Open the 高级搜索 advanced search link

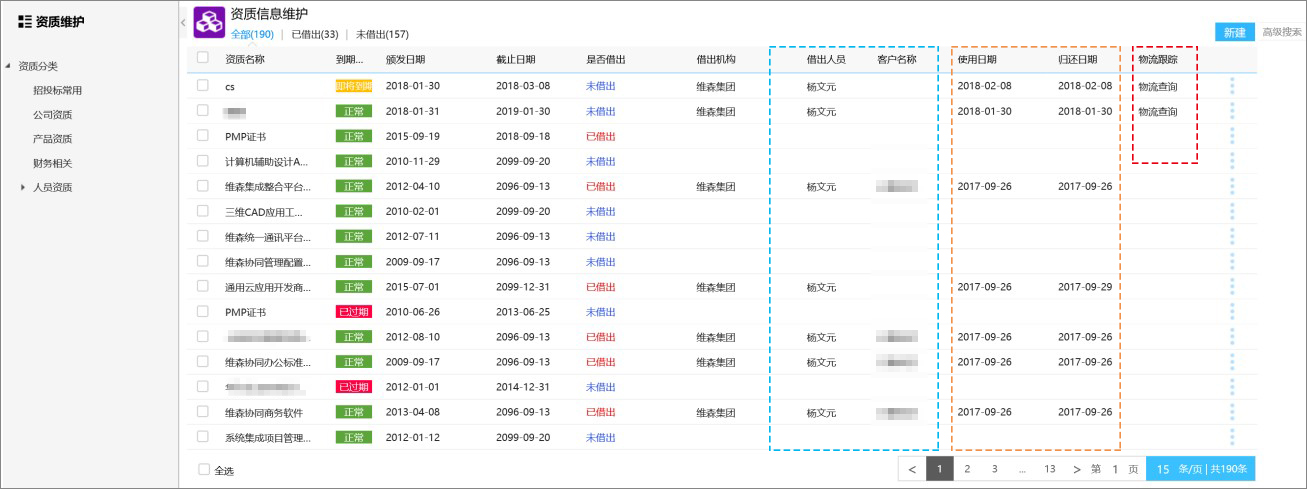point(1282,32)
